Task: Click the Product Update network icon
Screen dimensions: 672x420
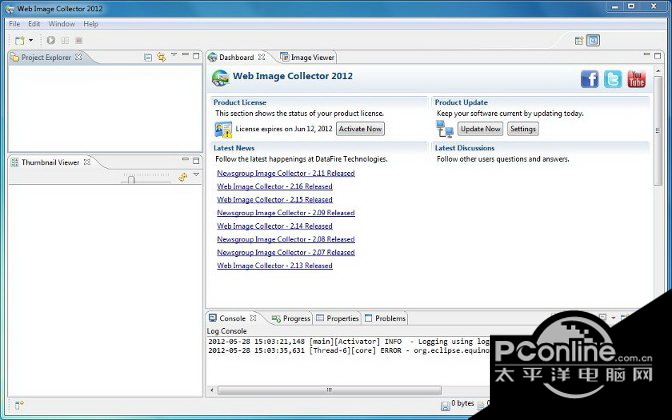Action: click(444, 129)
